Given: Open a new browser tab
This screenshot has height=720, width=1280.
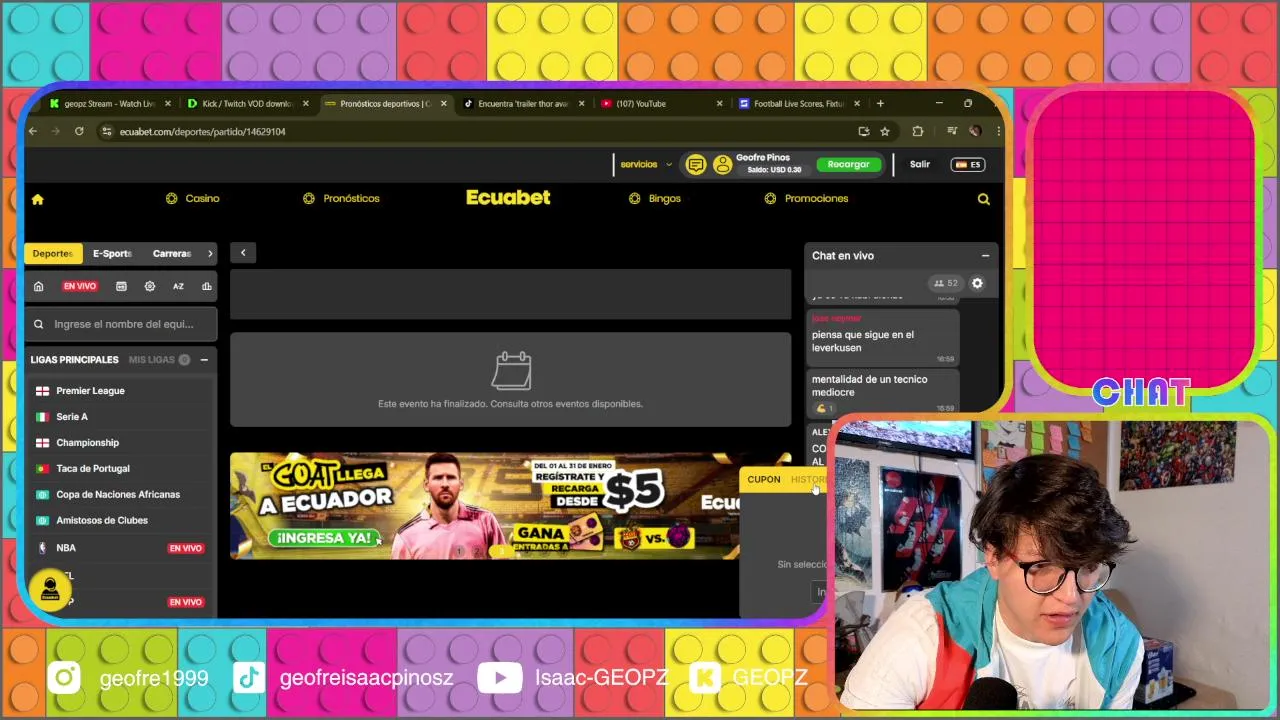Looking at the screenshot, I should pyautogui.click(x=880, y=103).
